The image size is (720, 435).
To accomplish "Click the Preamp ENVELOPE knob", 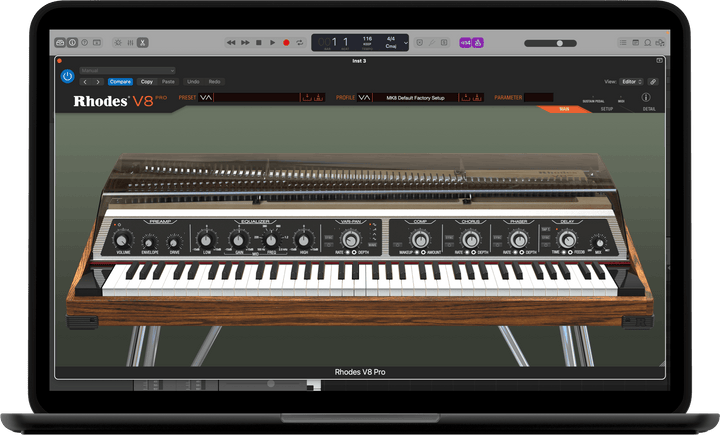I will coord(149,243).
